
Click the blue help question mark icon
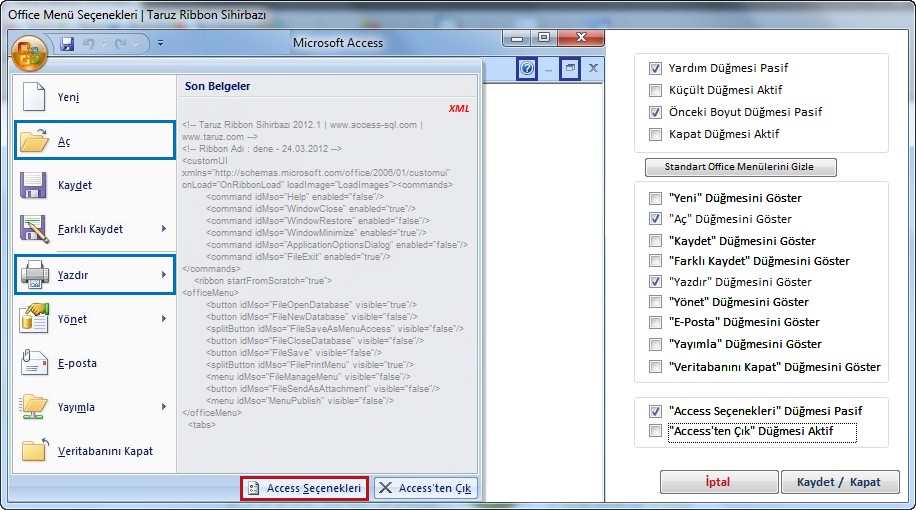527,69
